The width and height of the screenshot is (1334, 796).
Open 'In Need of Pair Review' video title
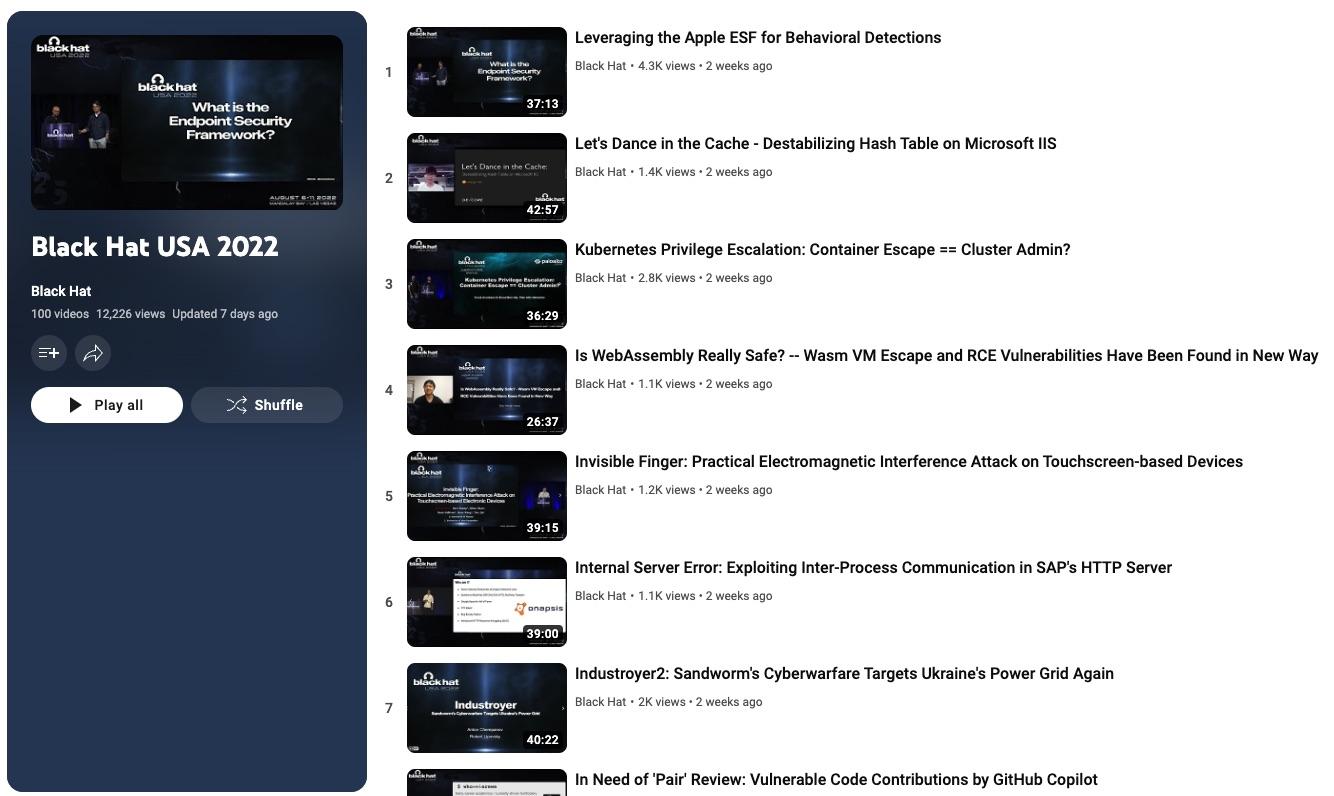point(835,780)
